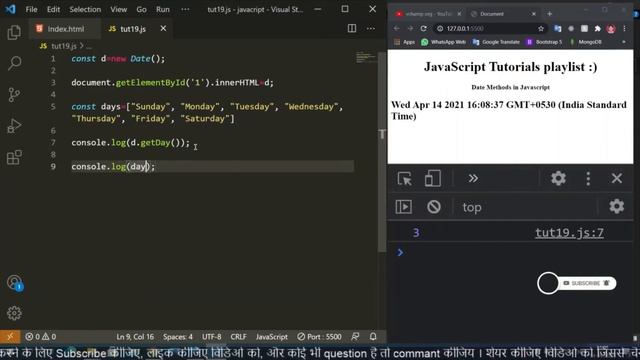This screenshot has height=360, width=640.
Task: Open the Apps bookmark shortcut
Action: 404,42
